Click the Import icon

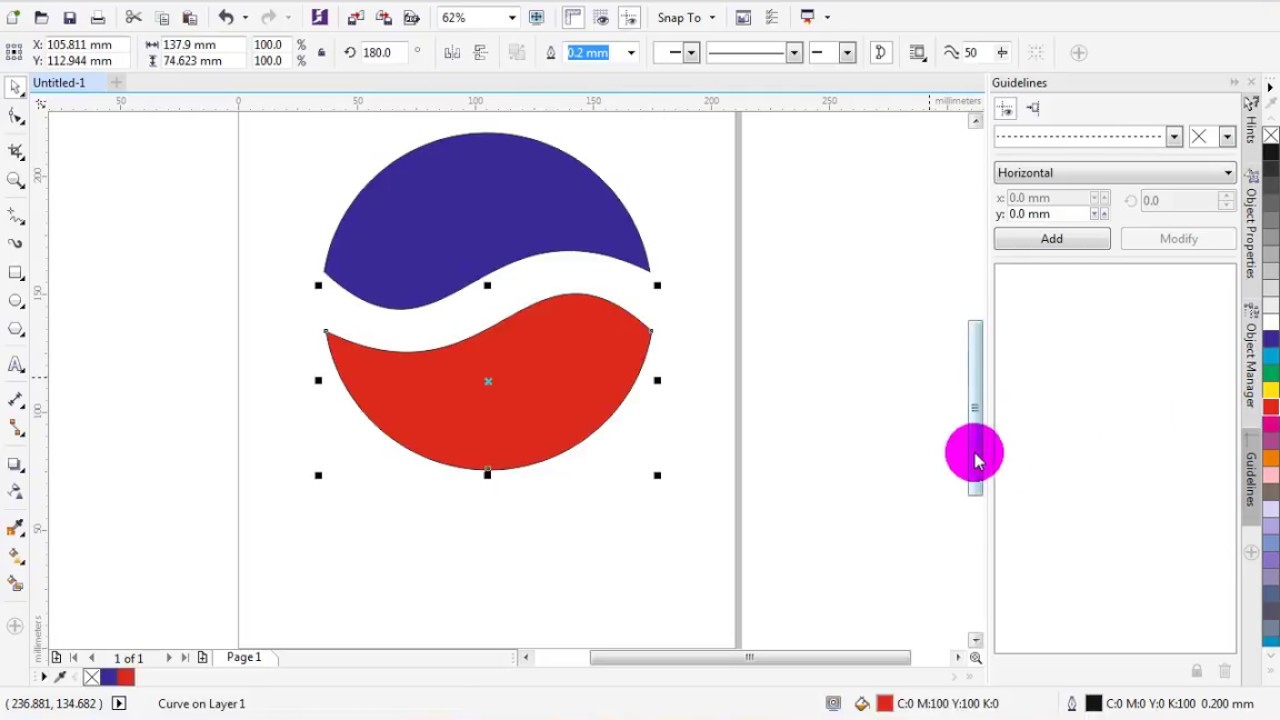(356, 18)
